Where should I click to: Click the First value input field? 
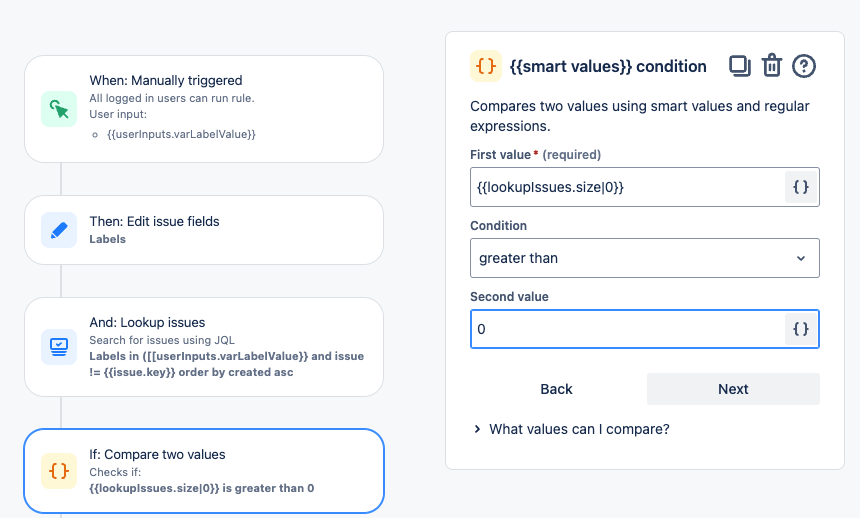click(627, 187)
